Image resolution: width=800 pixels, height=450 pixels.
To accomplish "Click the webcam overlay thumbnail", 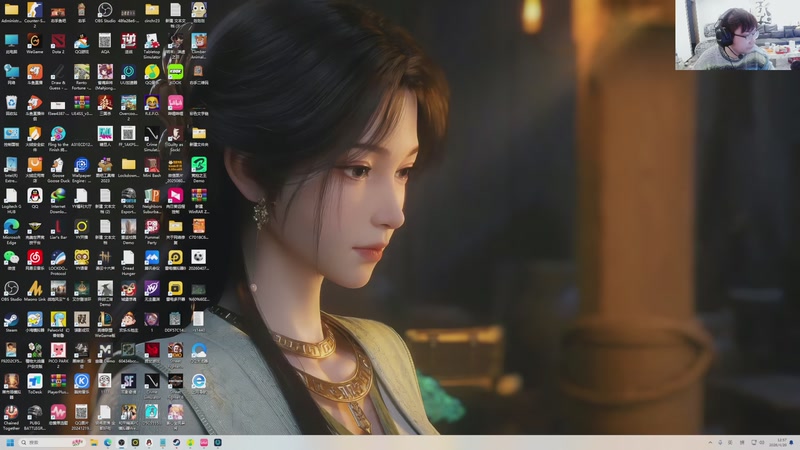I will point(737,35).
